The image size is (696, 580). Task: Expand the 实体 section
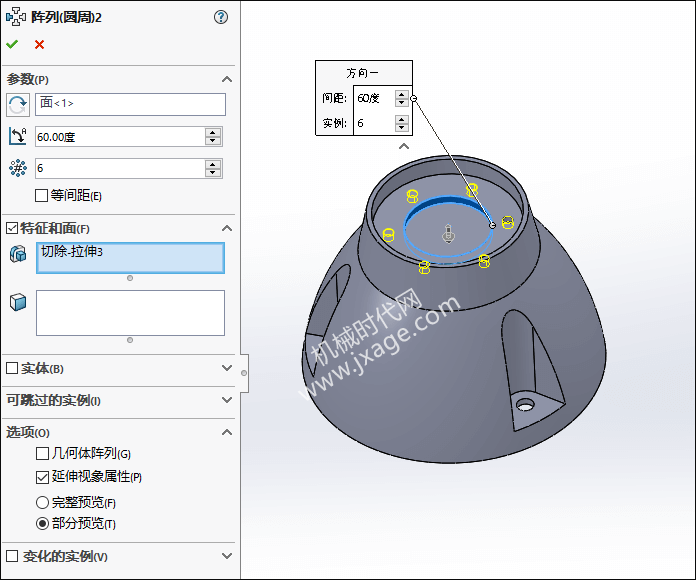(227, 368)
